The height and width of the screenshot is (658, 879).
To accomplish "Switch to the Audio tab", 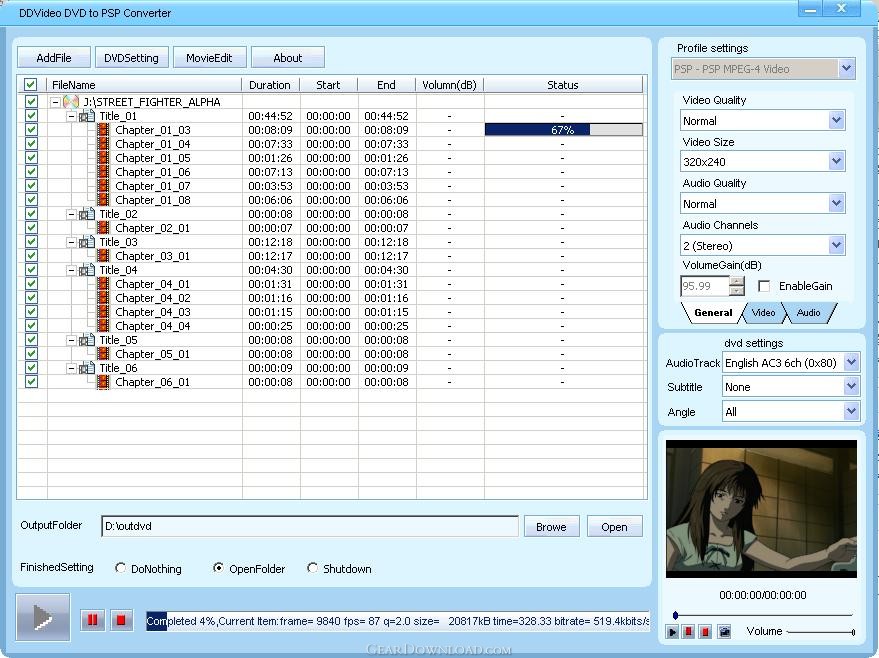I will point(808,313).
